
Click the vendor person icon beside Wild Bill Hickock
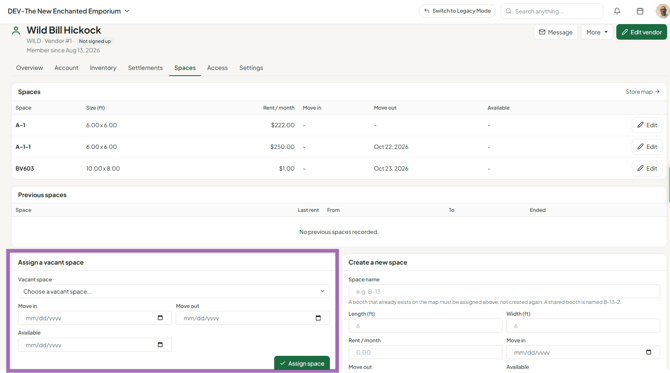pyautogui.click(x=16, y=30)
